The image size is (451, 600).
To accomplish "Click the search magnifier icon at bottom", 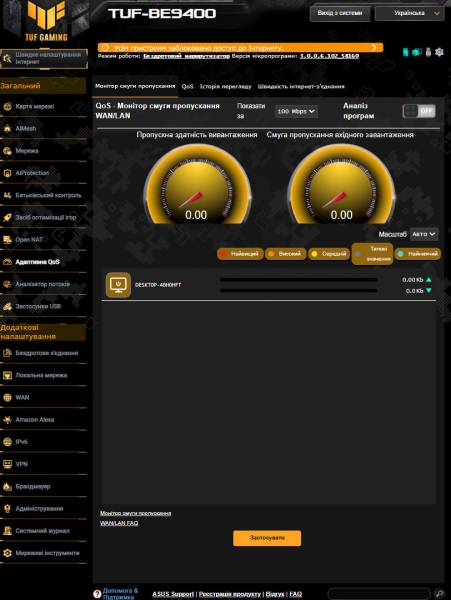I will [440, 593].
